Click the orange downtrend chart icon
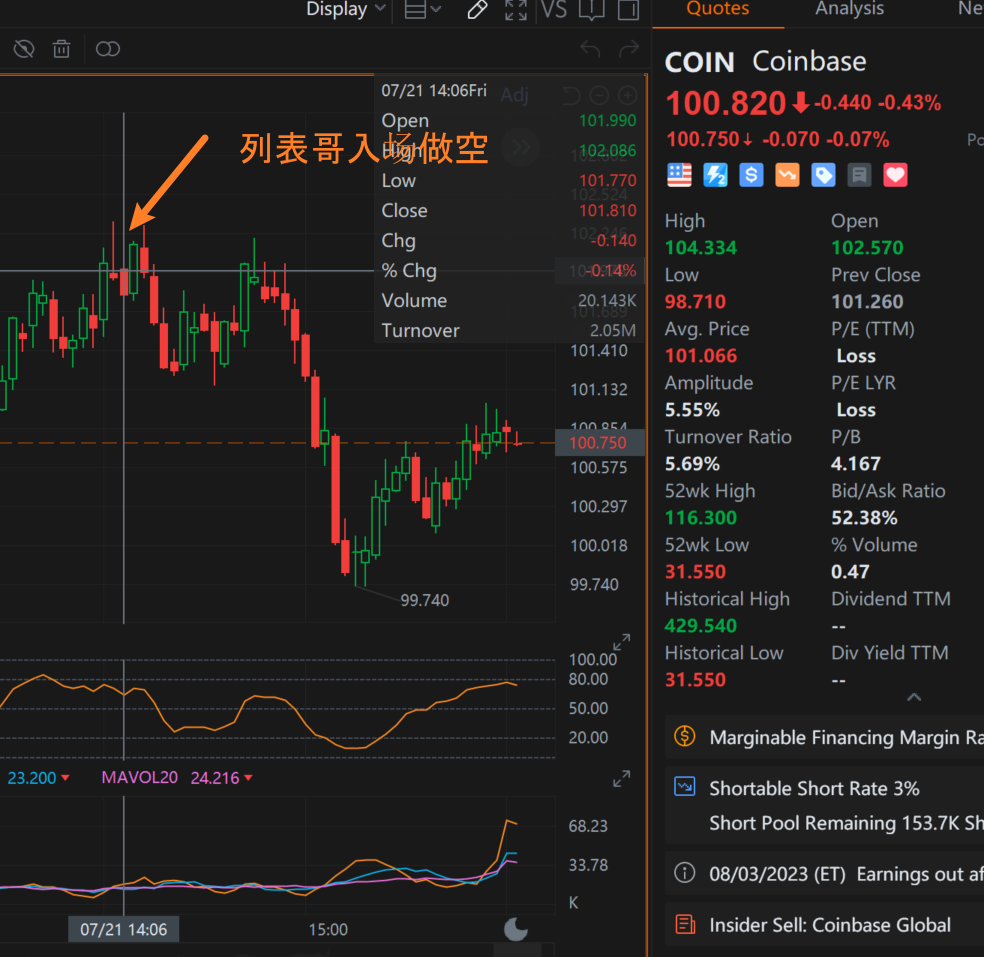The height and width of the screenshot is (957, 984). tap(787, 175)
